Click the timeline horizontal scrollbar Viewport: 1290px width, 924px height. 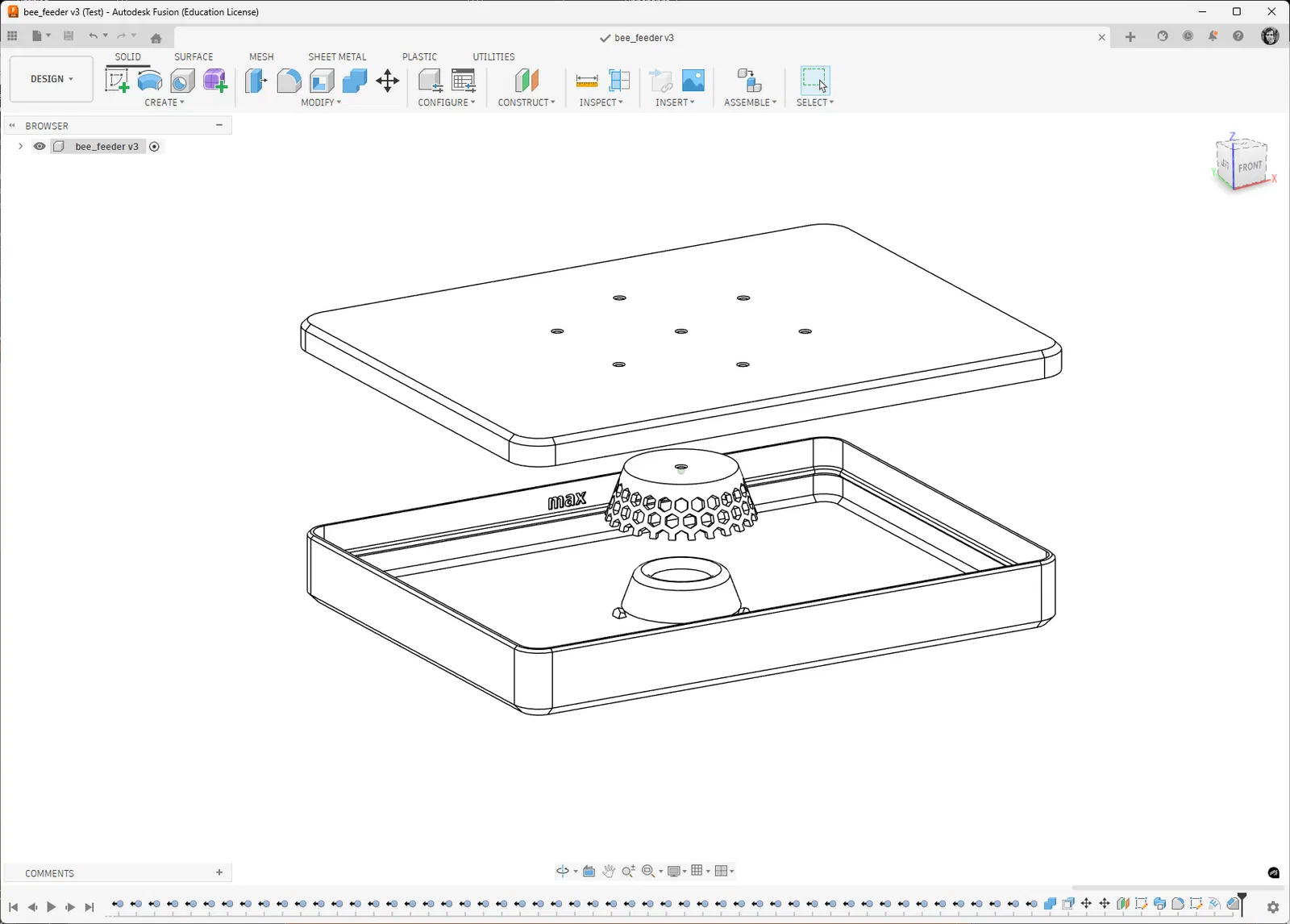coord(1177,888)
